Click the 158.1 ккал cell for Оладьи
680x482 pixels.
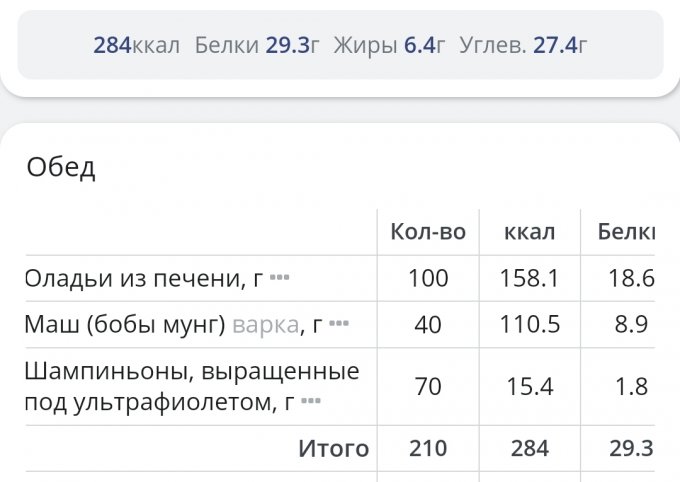pyautogui.click(x=530, y=278)
